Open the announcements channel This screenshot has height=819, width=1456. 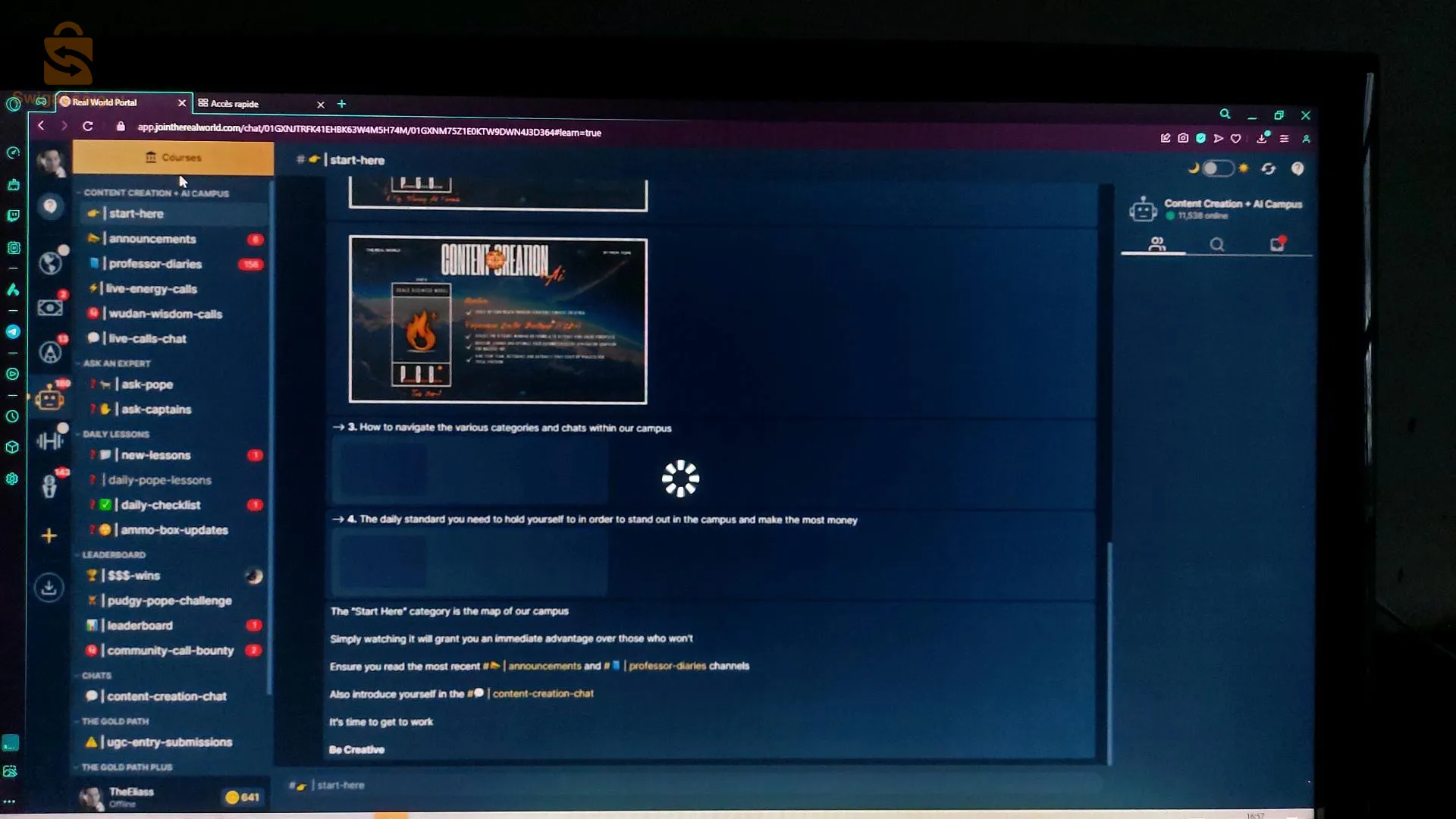(x=152, y=239)
